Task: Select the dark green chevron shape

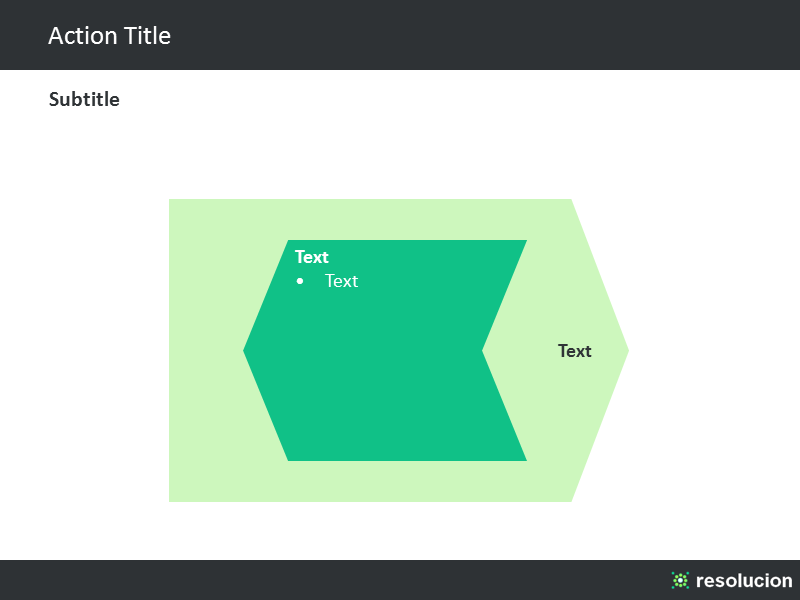Action: pyautogui.click(x=385, y=351)
